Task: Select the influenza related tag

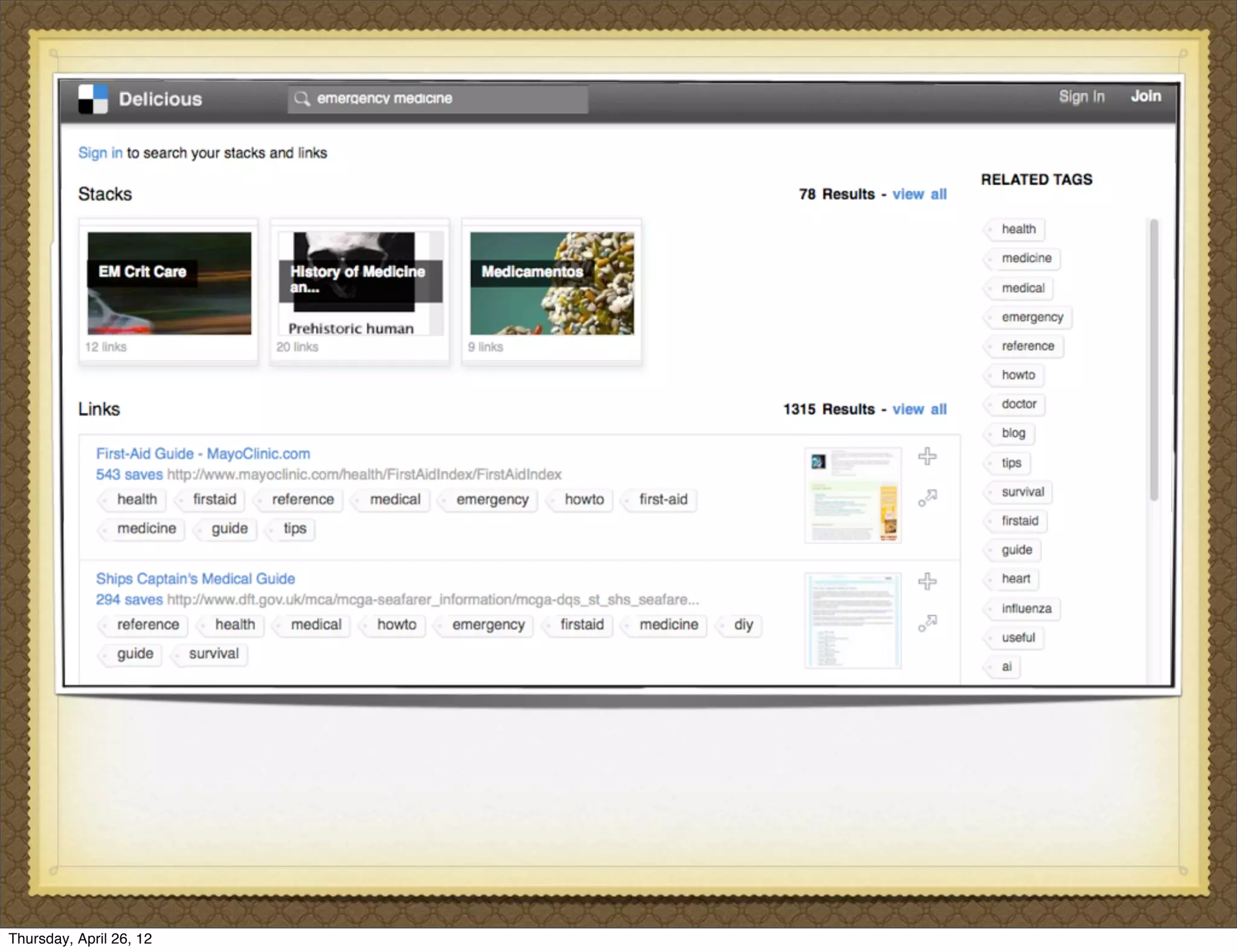Action: coord(1026,608)
